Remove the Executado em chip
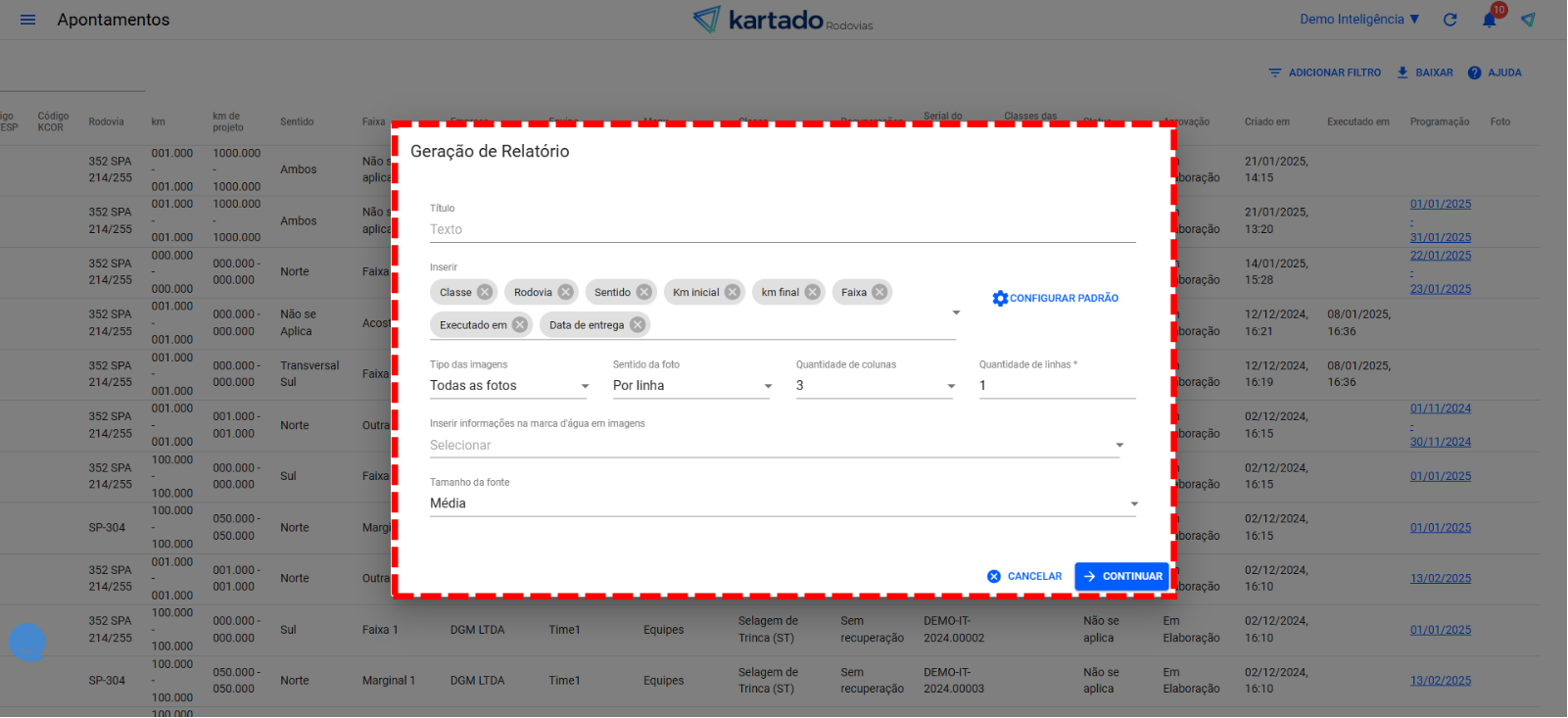The image size is (1568, 718). [520, 325]
